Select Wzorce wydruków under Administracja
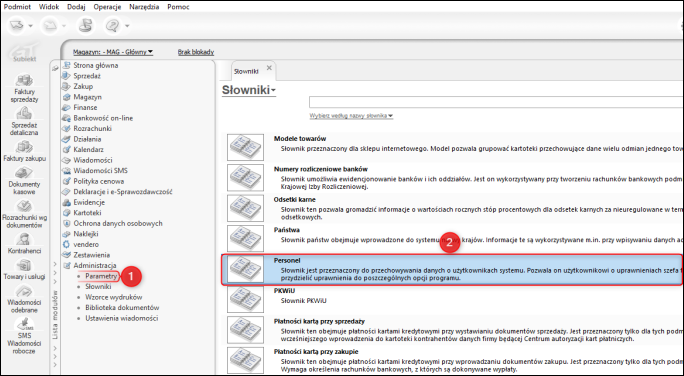This screenshot has height=376, width=684. point(114,297)
